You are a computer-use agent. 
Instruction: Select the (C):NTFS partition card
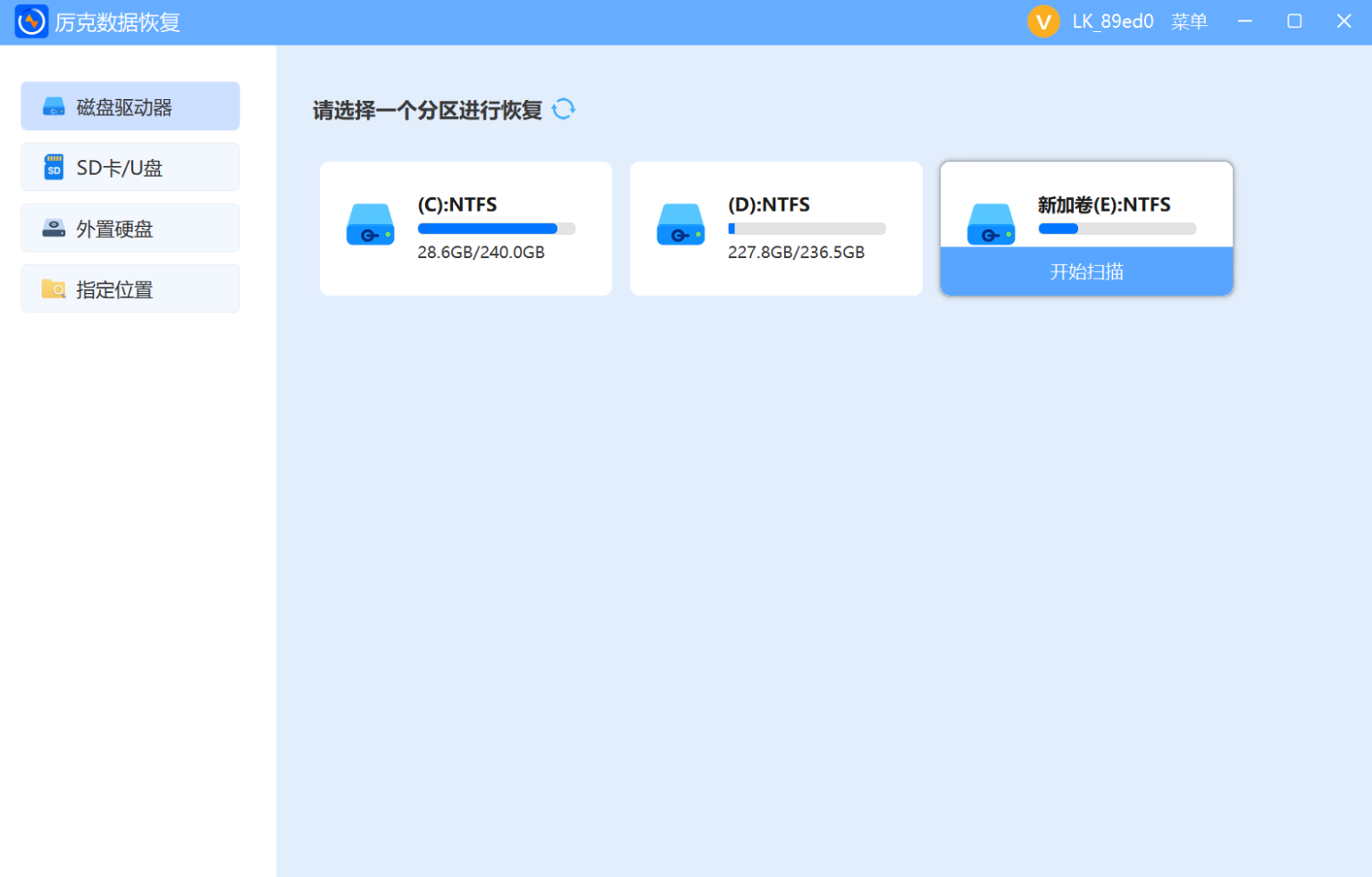tap(465, 228)
